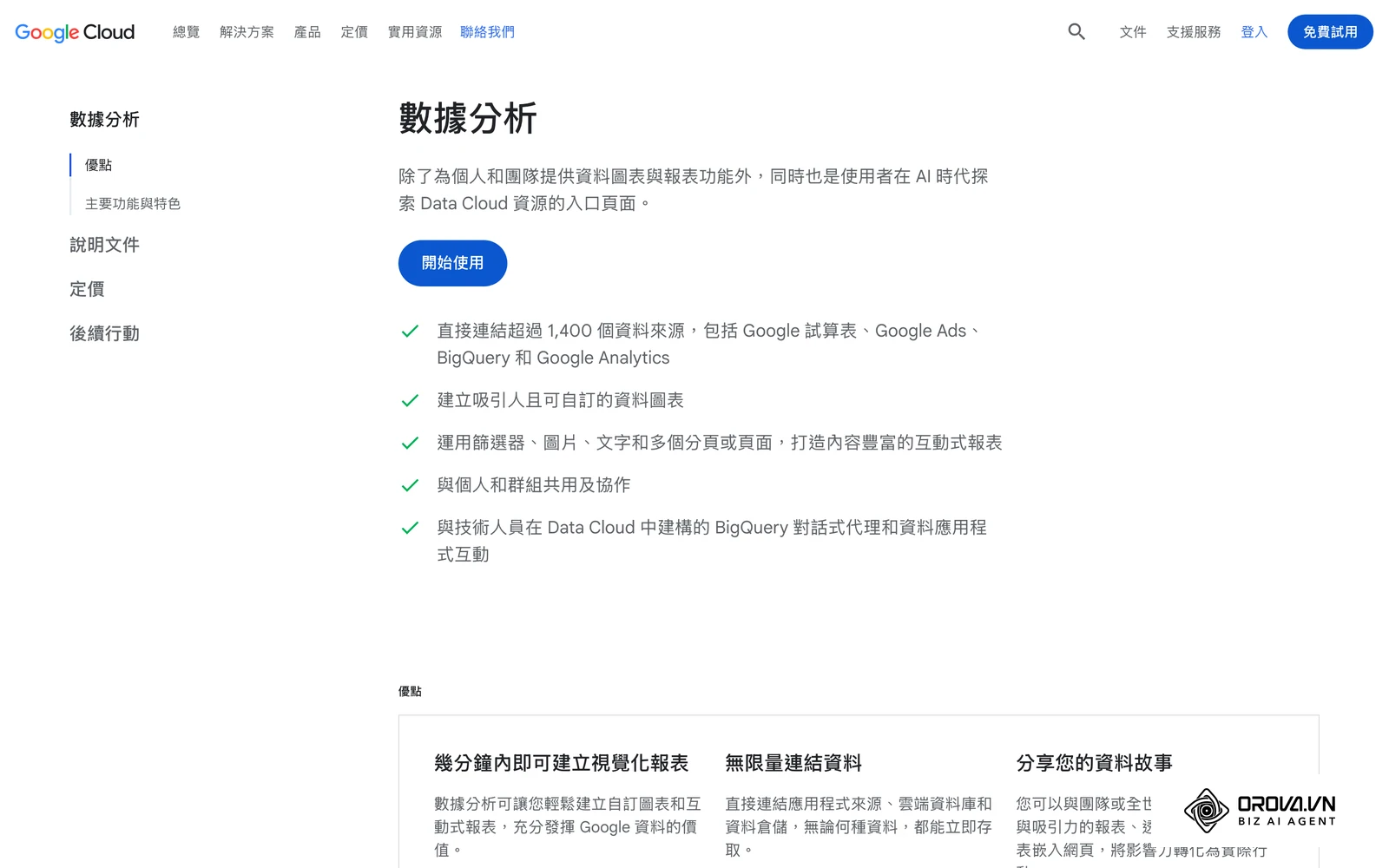Click the paragraph starting 數據分析可讓您輕鬆建立
1389x868 pixels.
(x=567, y=826)
